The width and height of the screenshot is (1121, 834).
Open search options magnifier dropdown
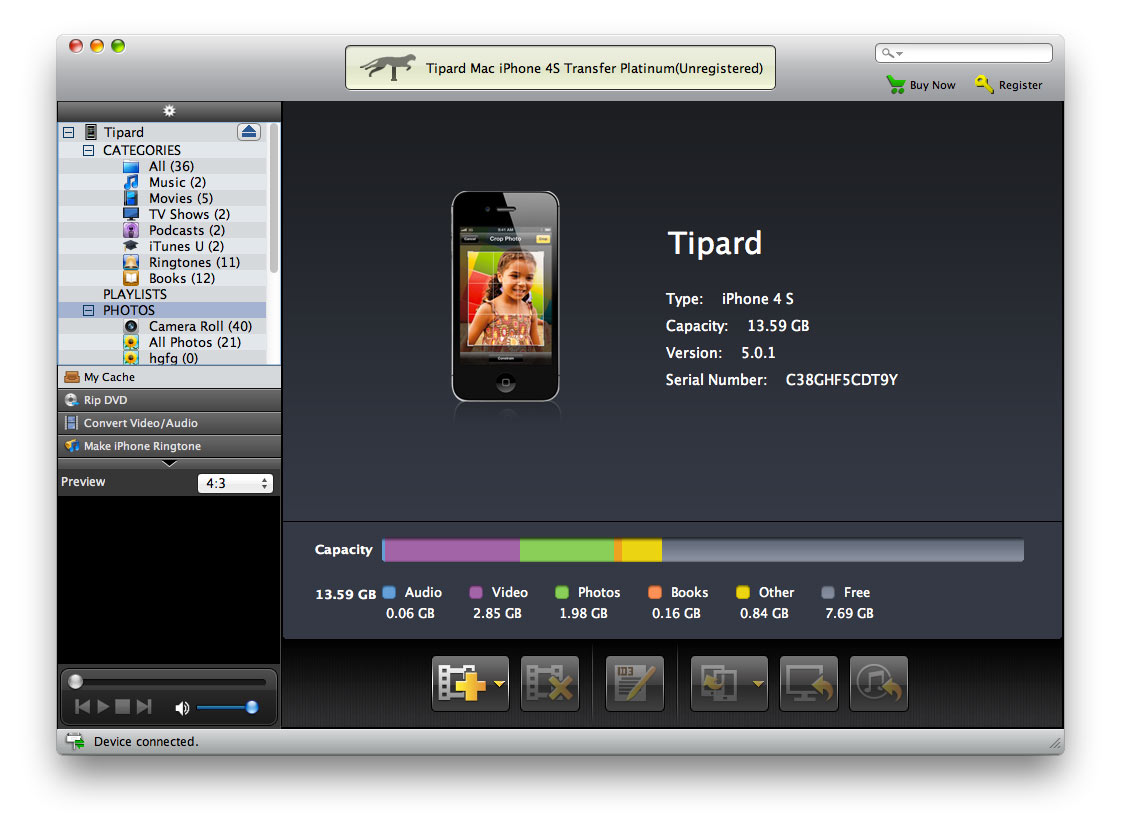pos(892,53)
